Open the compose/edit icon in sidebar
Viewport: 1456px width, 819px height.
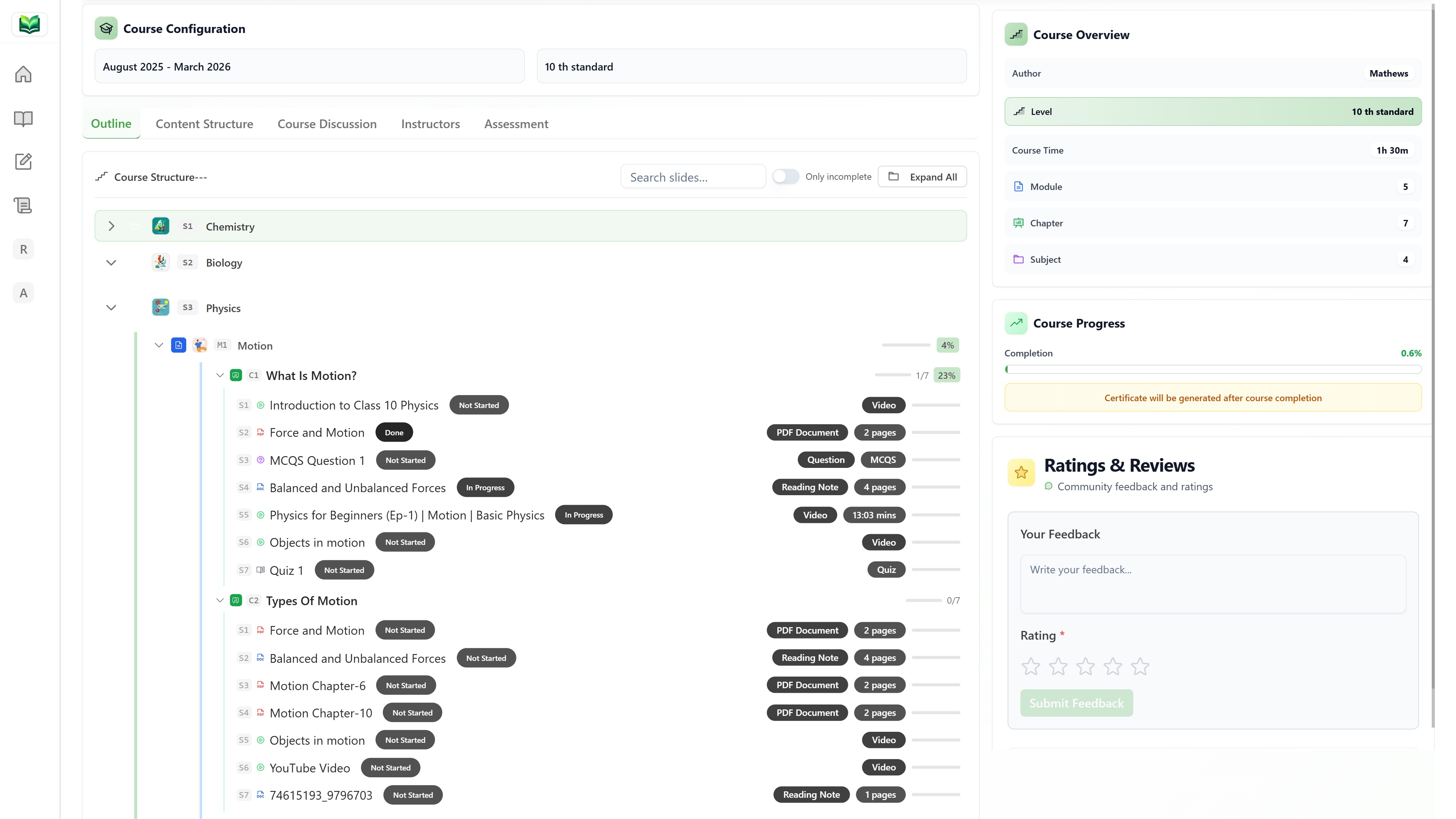pyautogui.click(x=23, y=162)
